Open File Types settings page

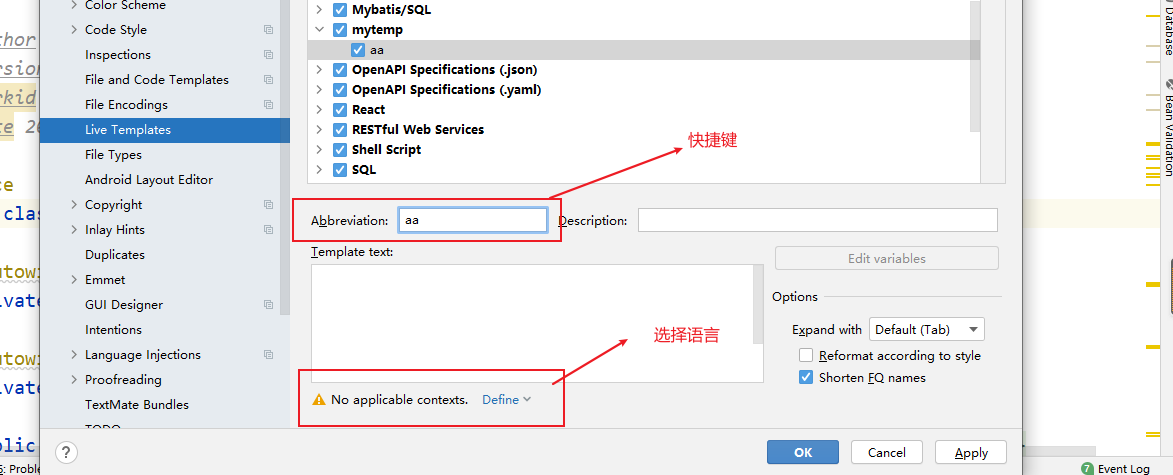pyautogui.click(x=113, y=155)
